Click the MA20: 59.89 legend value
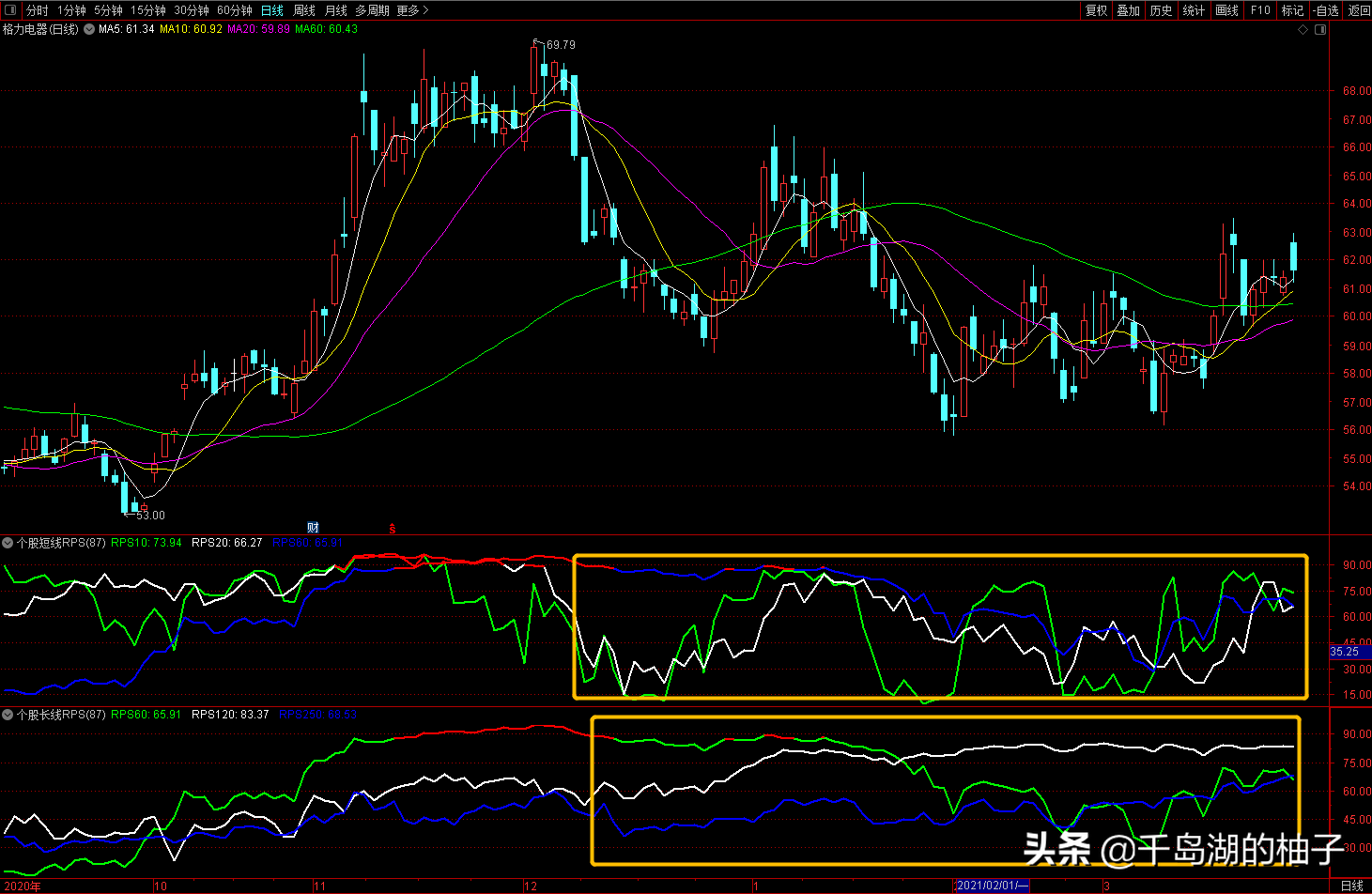Image resolution: width=1372 pixels, height=894 pixels. (x=259, y=29)
